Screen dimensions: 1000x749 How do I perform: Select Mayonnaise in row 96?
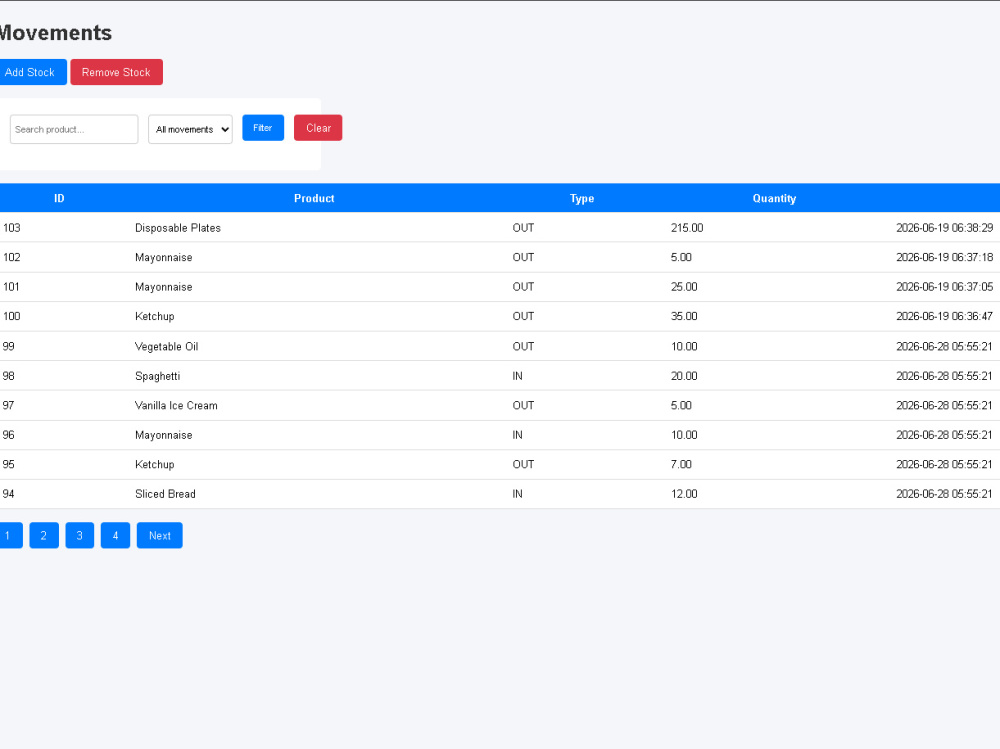tap(163, 435)
